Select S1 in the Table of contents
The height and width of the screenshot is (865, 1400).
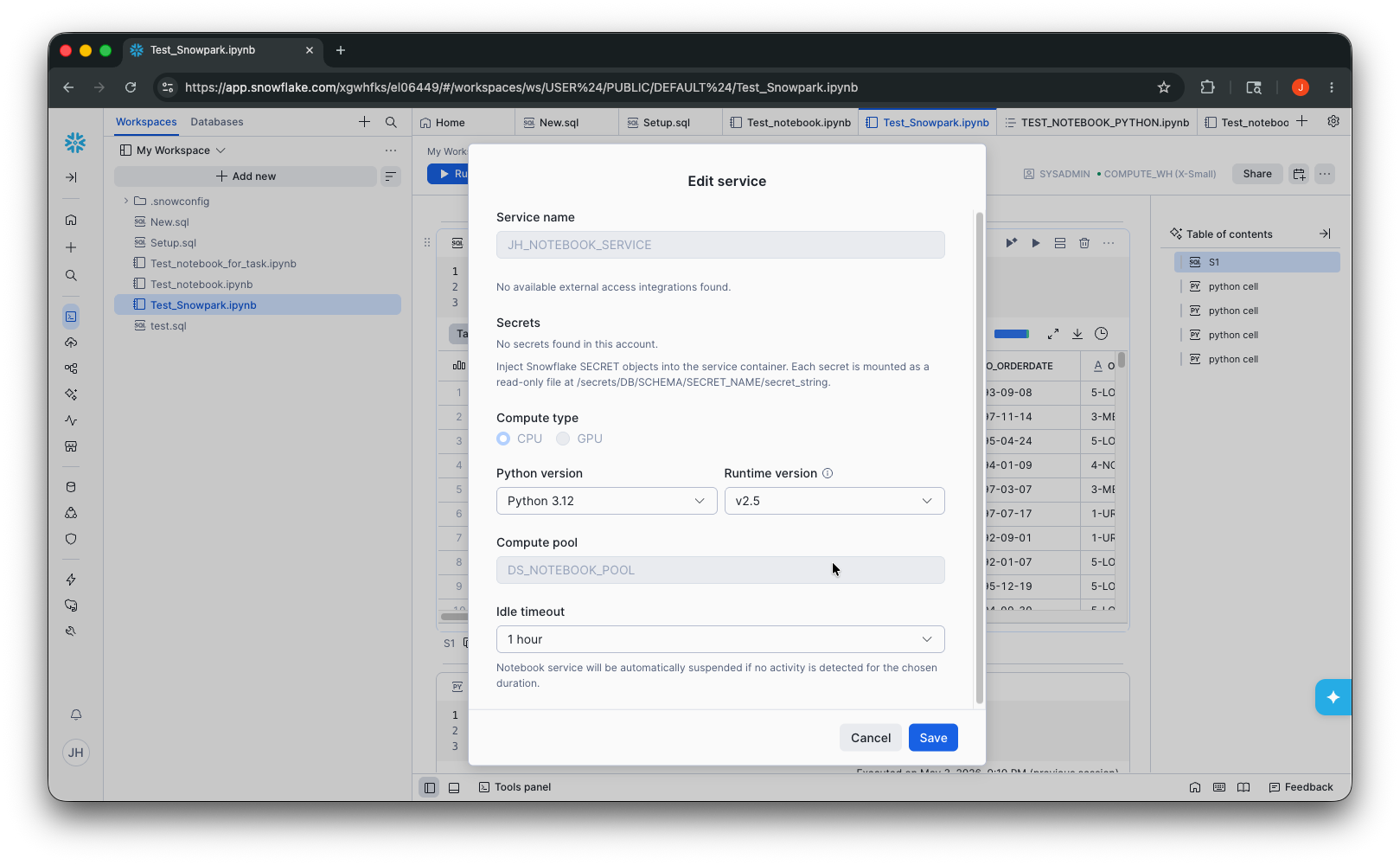click(x=1256, y=262)
